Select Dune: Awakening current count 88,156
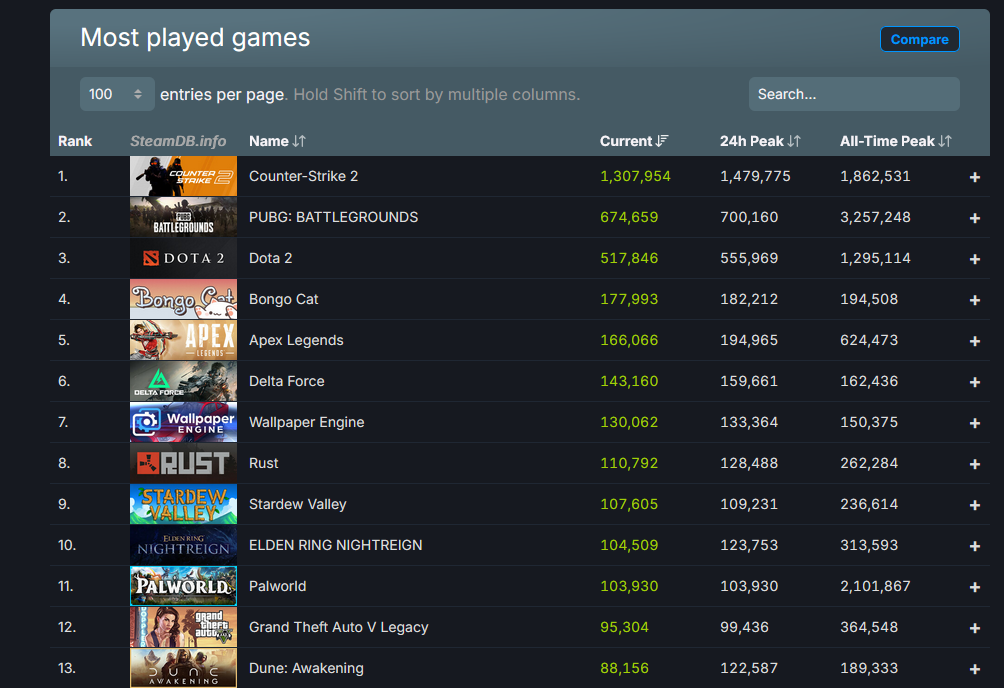The image size is (1004, 688). [624, 668]
